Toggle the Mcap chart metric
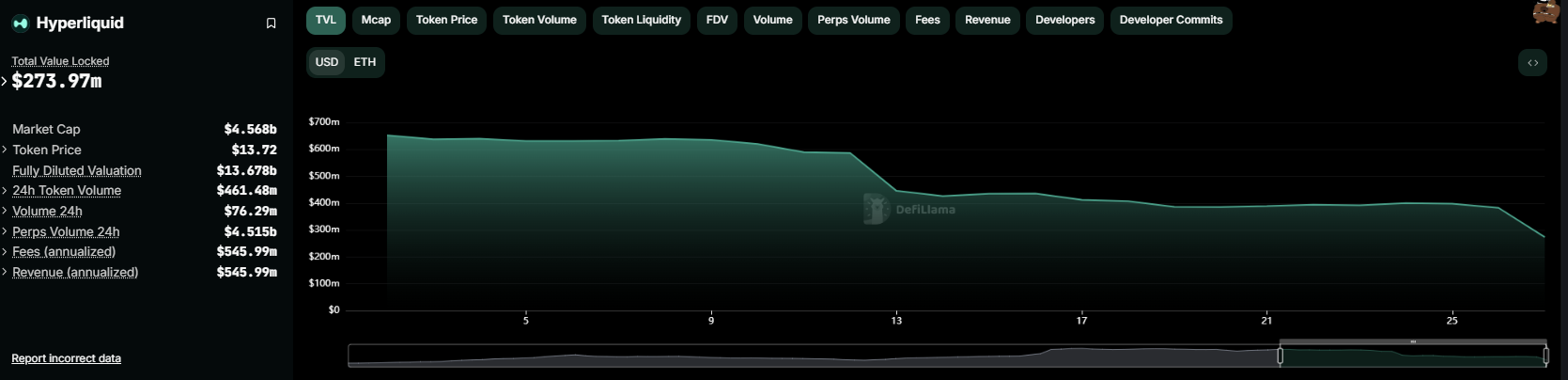 point(376,20)
